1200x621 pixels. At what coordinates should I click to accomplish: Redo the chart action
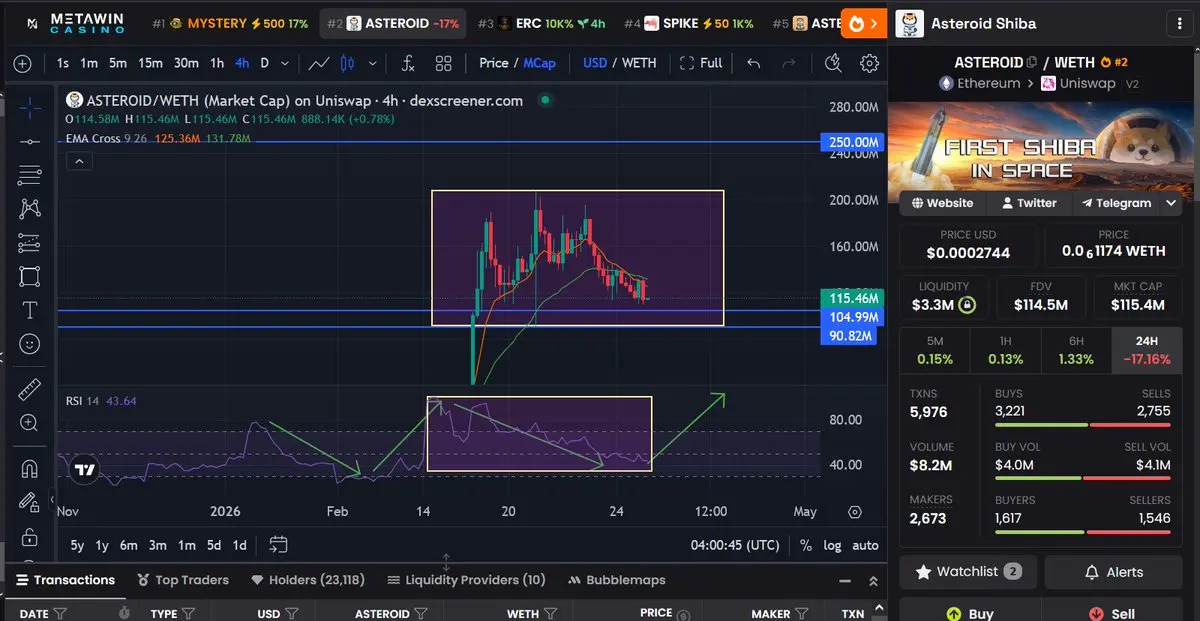click(x=789, y=63)
